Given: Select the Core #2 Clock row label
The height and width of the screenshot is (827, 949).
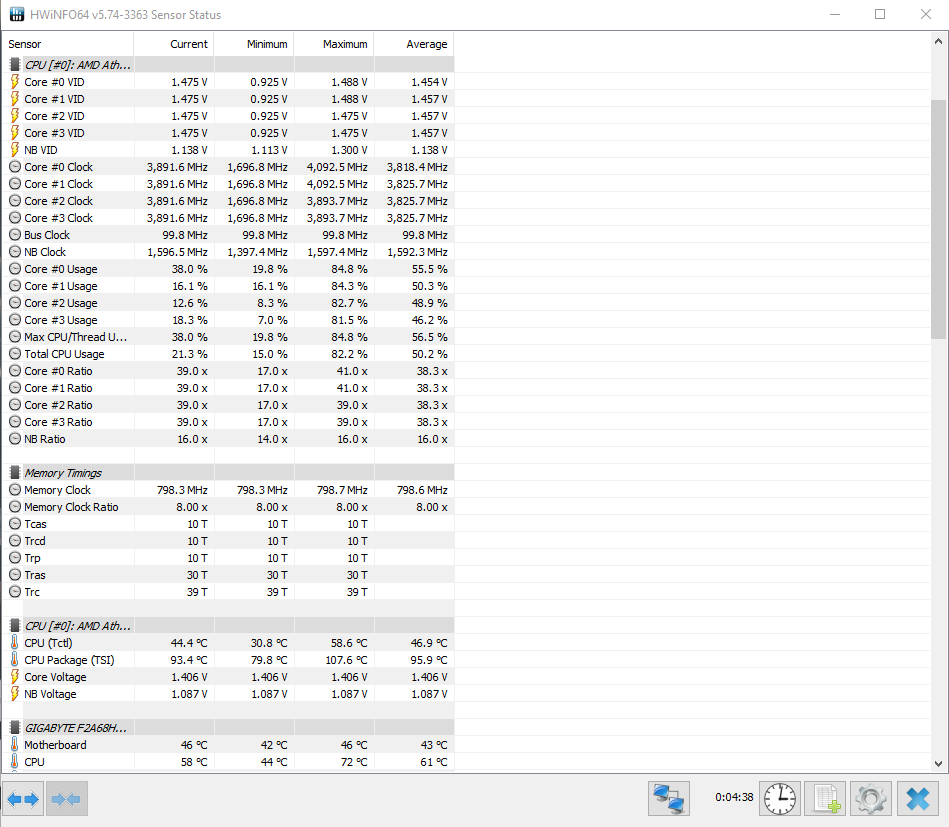Looking at the screenshot, I should 59,200.
